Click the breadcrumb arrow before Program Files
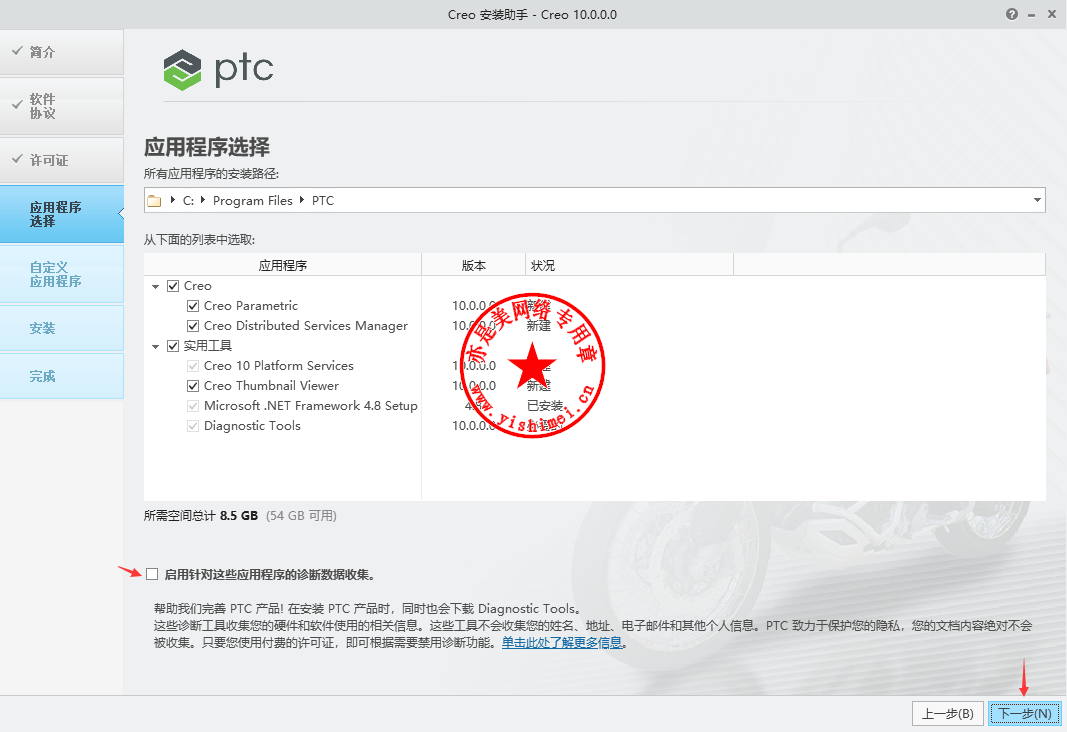Viewport: 1067px width, 732px height. (203, 200)
